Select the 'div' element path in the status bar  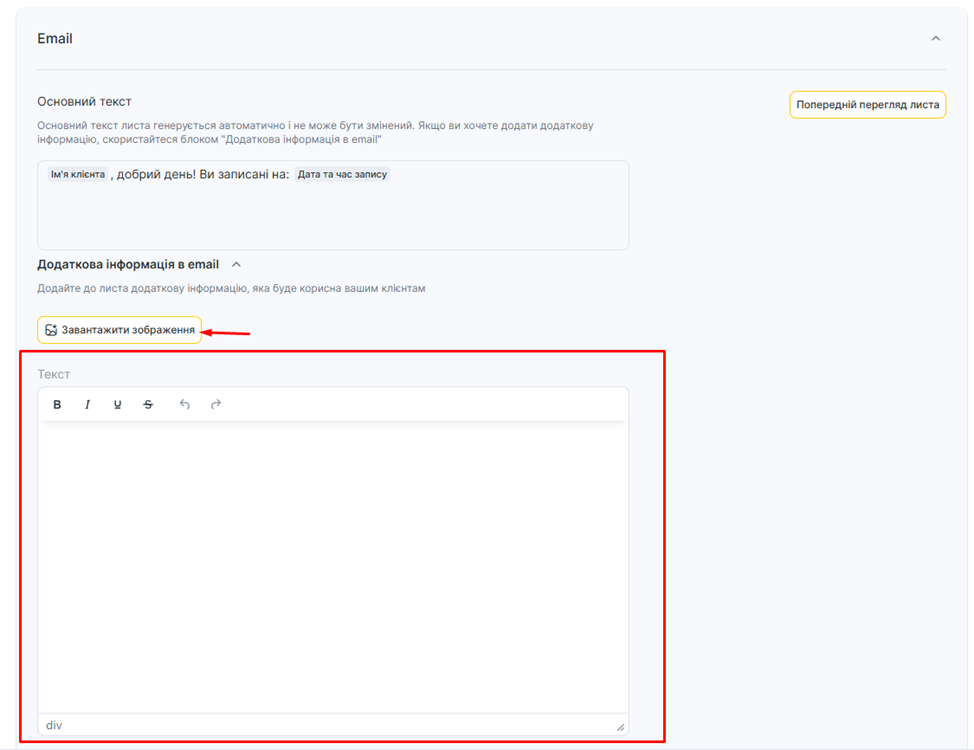54,725
